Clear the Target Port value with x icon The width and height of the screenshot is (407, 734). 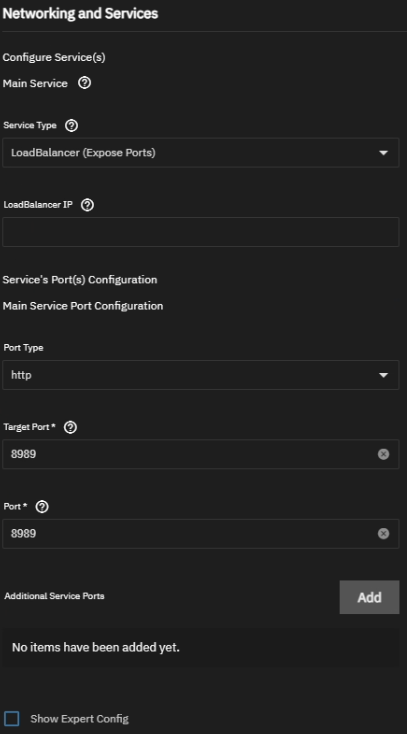click(x=383, y=454)
